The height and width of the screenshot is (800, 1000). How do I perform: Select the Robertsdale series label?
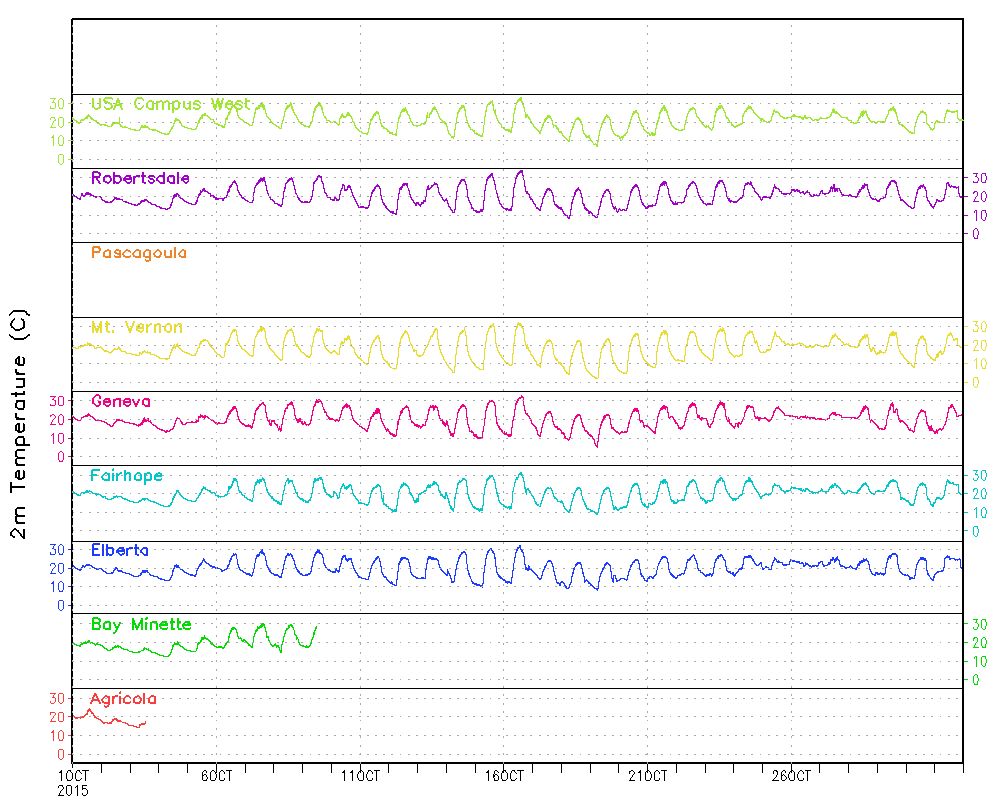pyautogui.click(x=140, y=178)
